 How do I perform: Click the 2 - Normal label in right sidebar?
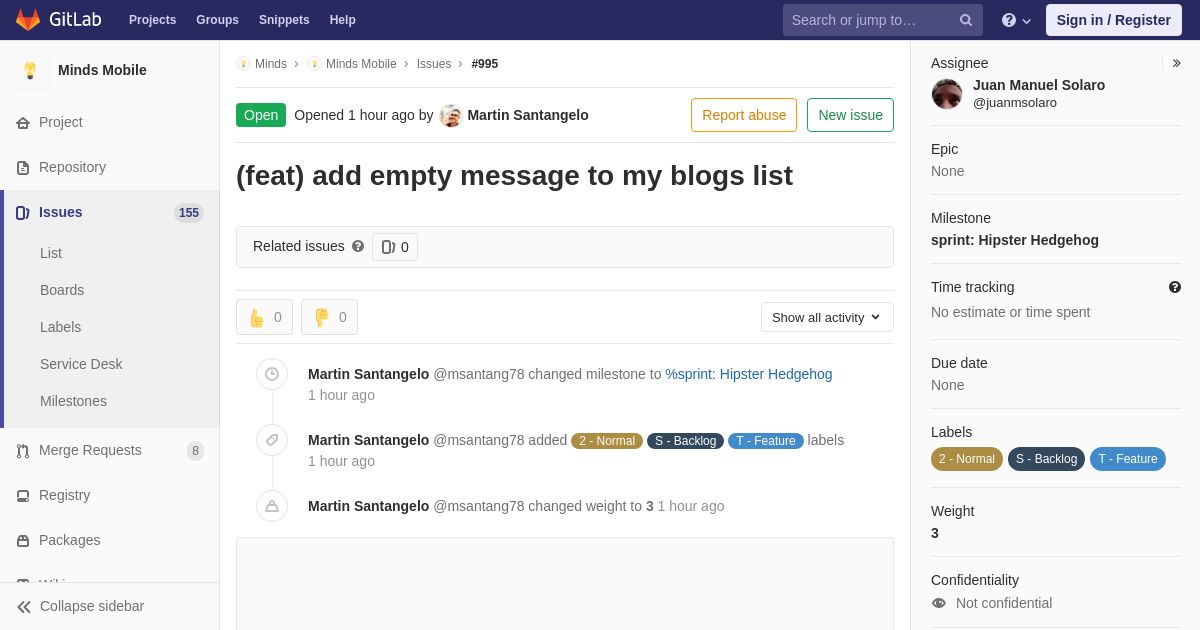point(967,459)
